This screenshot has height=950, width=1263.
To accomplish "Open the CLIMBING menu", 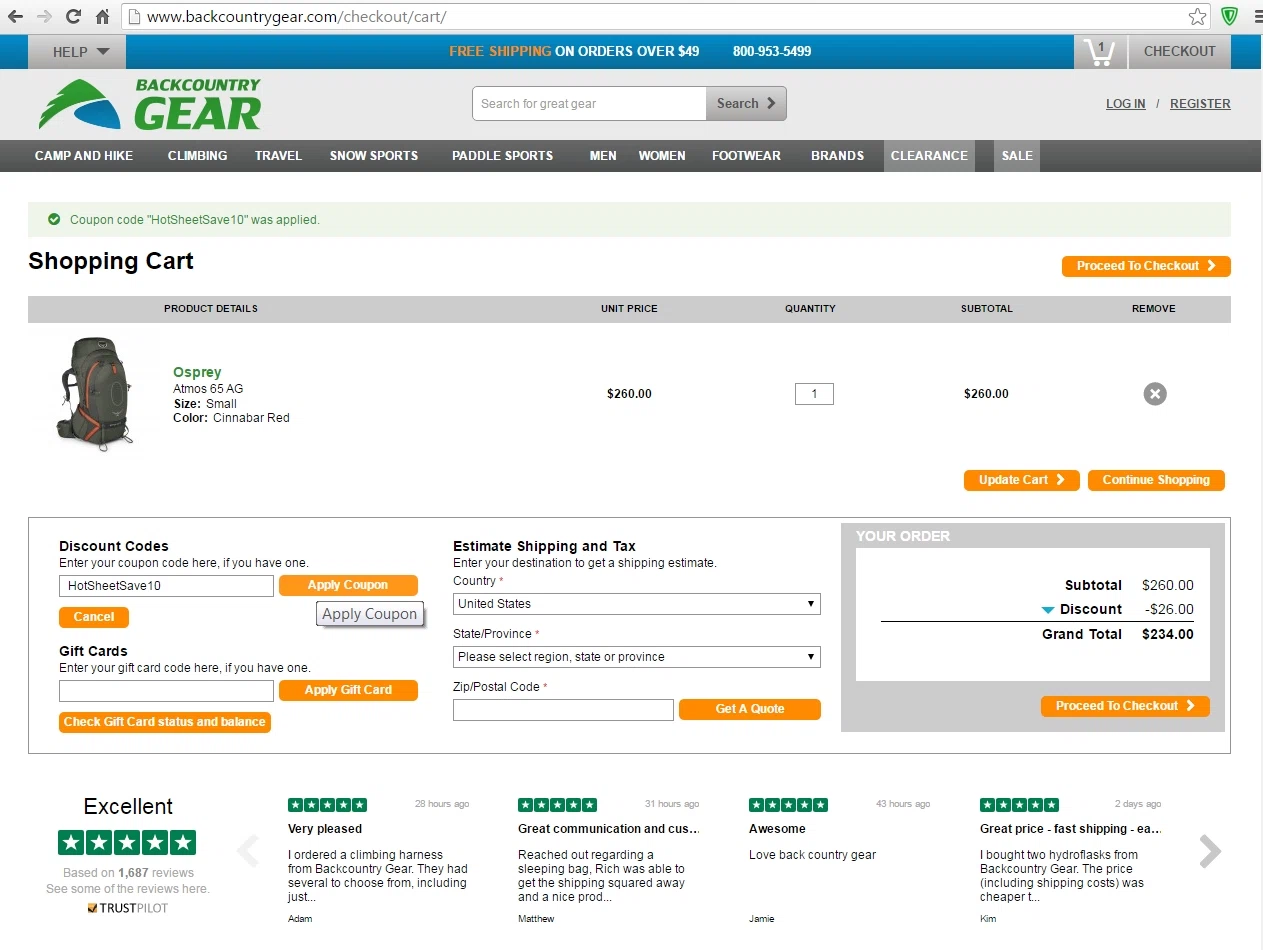I will (x=197, y=156).
